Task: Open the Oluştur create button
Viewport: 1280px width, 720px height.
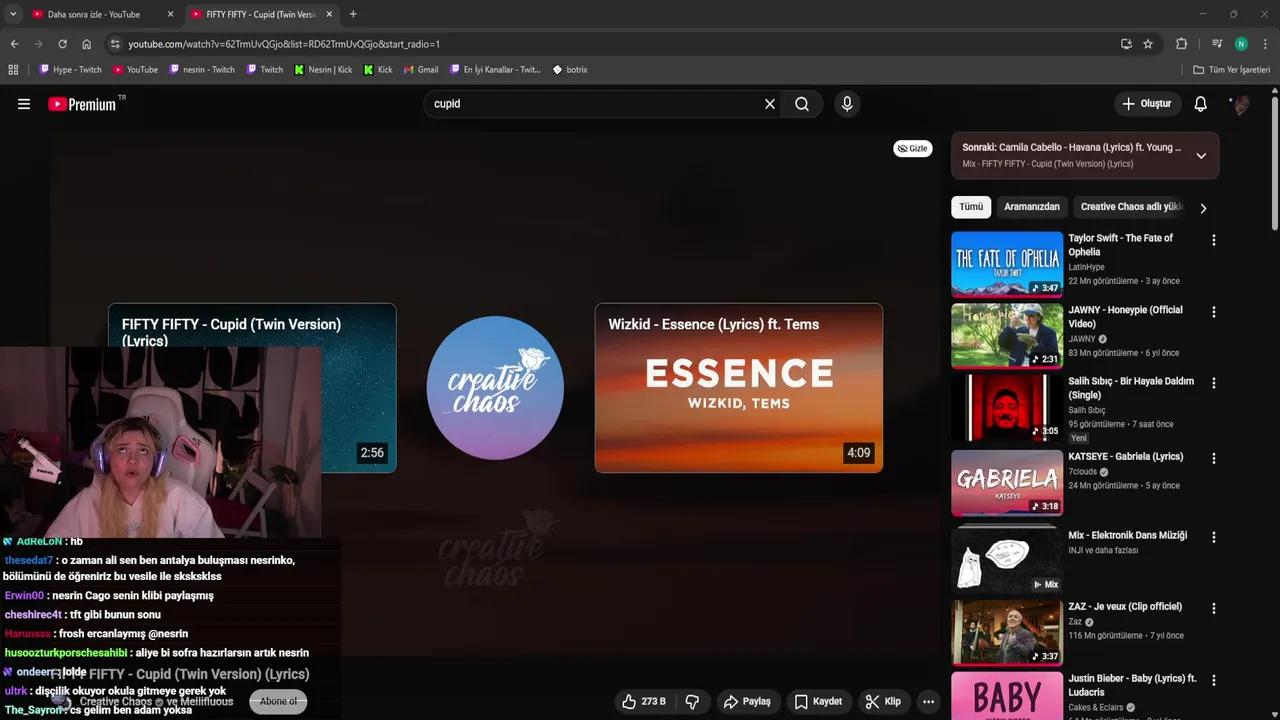Action: coord(1147,104)
